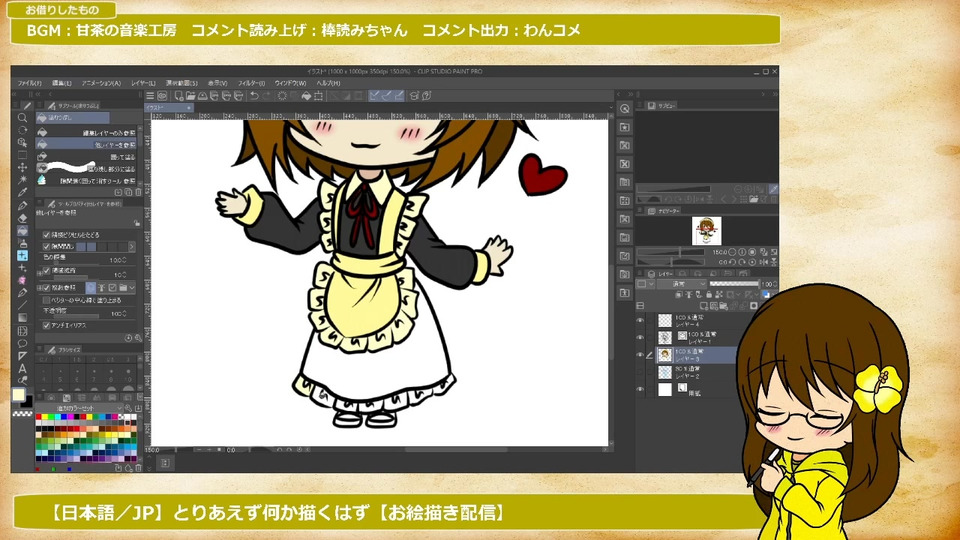Select the Frame border tool

click(23, 331)
